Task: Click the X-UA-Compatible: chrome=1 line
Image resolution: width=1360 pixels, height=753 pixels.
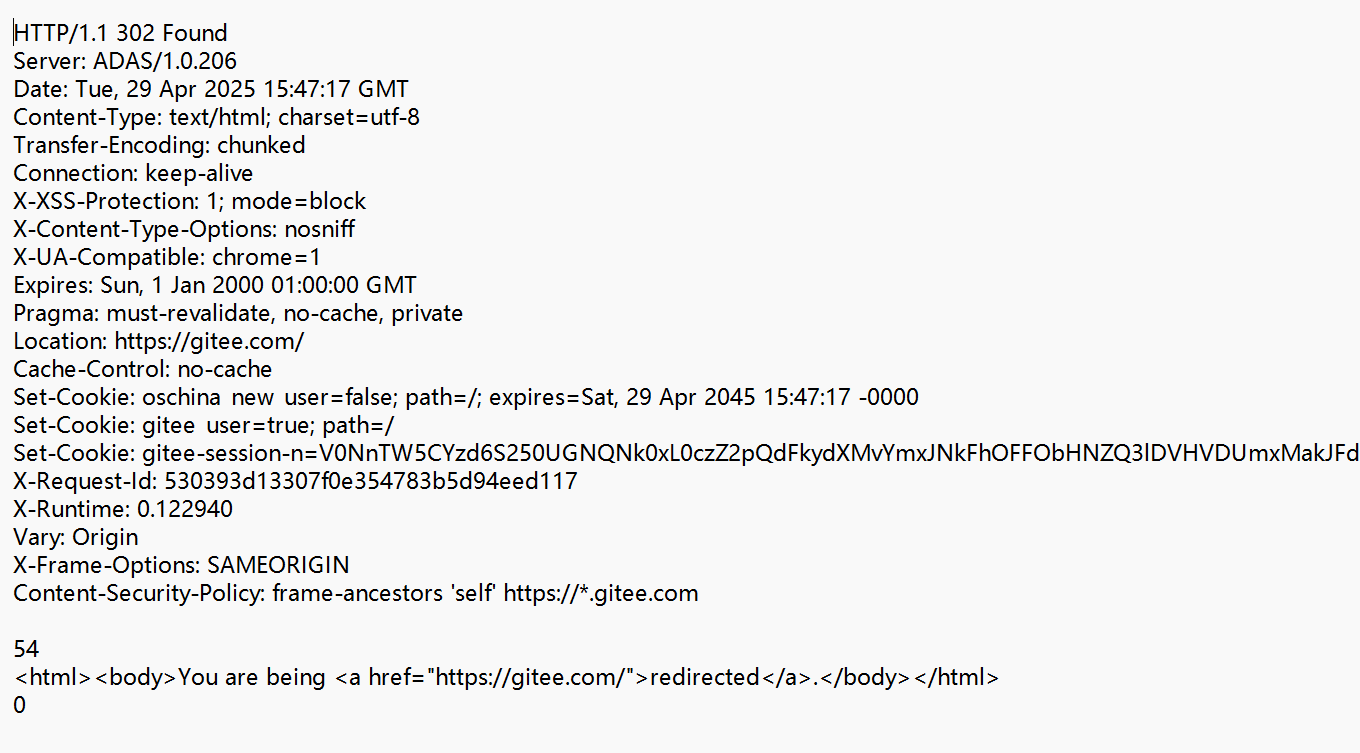Action: [167, 257]
